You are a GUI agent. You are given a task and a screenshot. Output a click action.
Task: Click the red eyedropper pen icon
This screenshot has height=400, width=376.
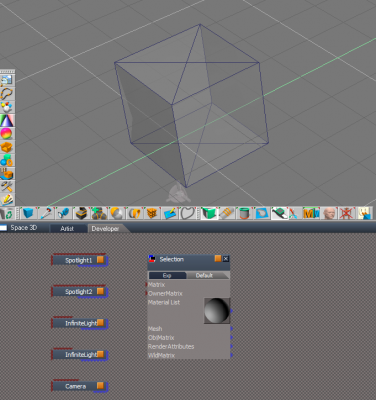46,213
